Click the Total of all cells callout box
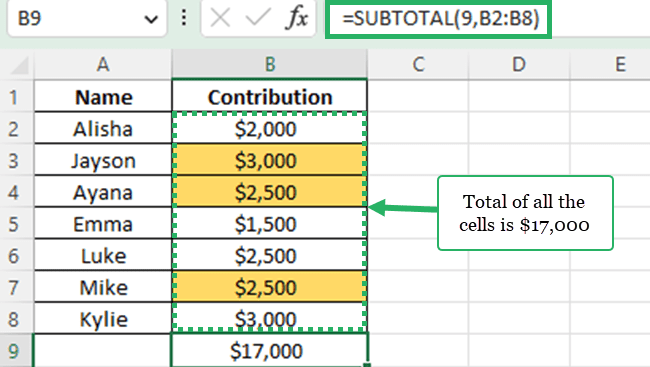 coord(525,213)
